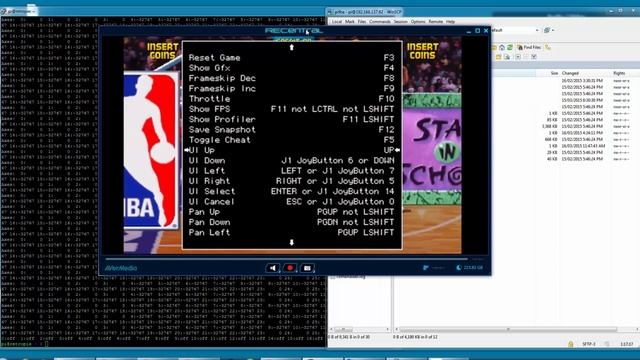Mute audio with the RECentral speaker icon
The width and height of the screenshot is (640, 360).
[x=273, y=268]
